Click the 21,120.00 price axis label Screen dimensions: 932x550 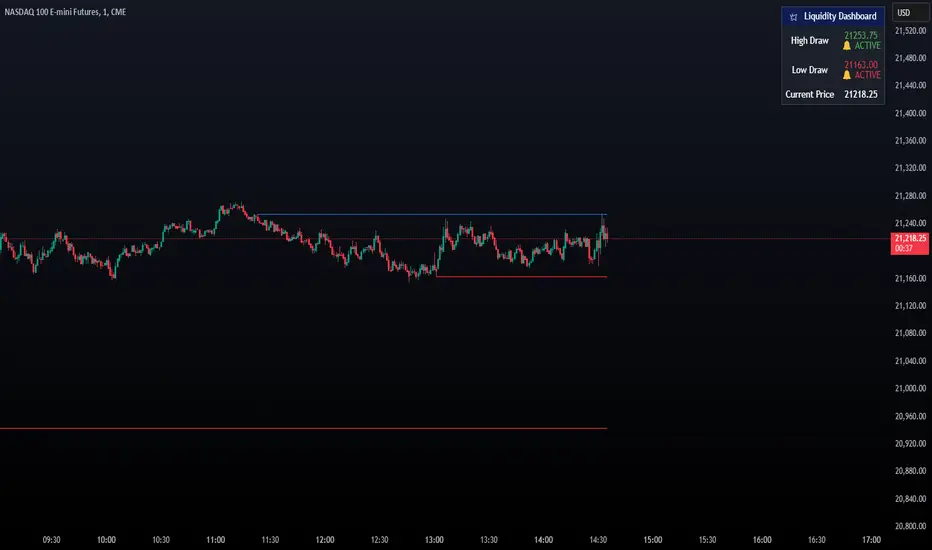910,306
